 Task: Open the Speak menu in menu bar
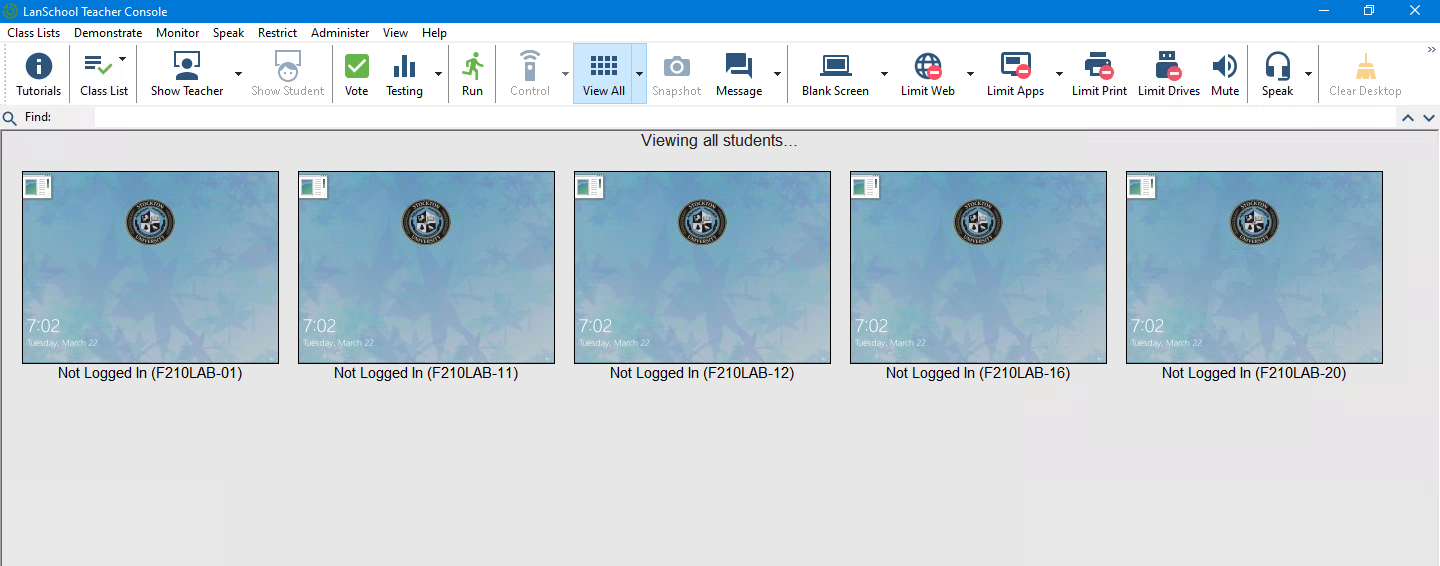click(x=228, y=33)
